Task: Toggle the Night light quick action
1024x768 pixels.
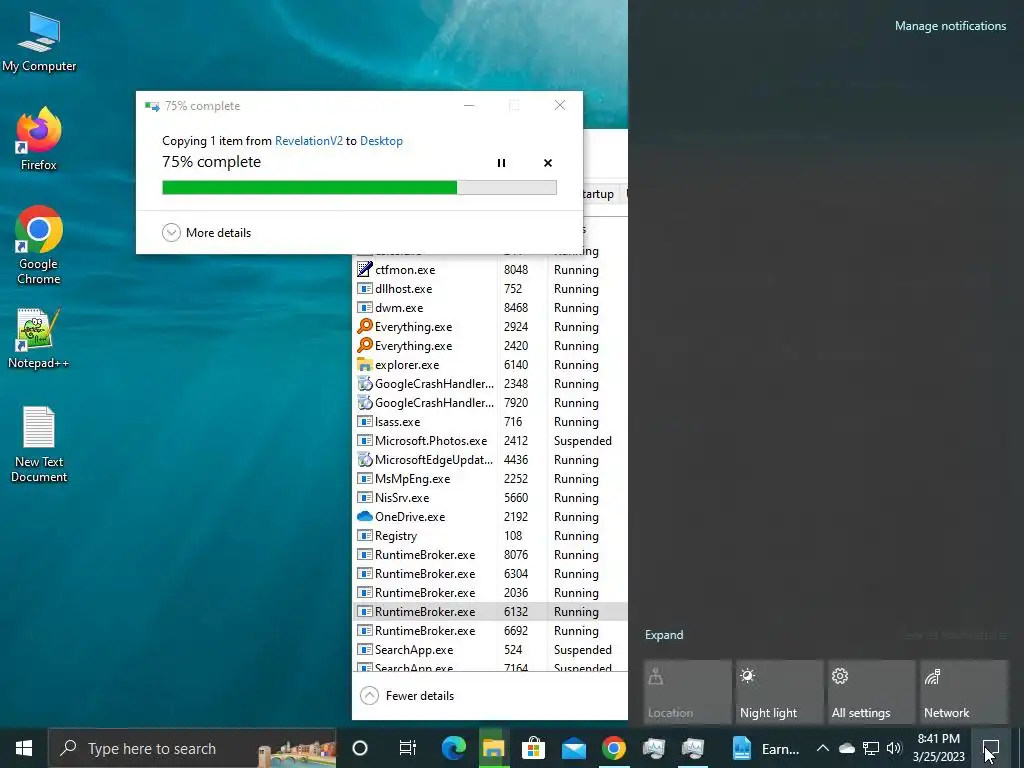Action: pyautogui.click(x=779, y=692)
